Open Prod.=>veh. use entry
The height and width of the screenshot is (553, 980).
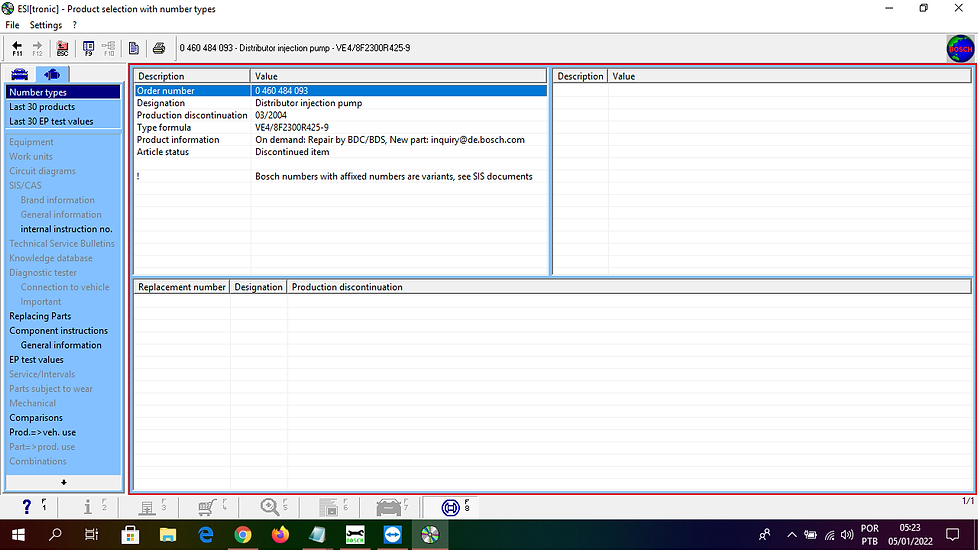tap(42, 432)
